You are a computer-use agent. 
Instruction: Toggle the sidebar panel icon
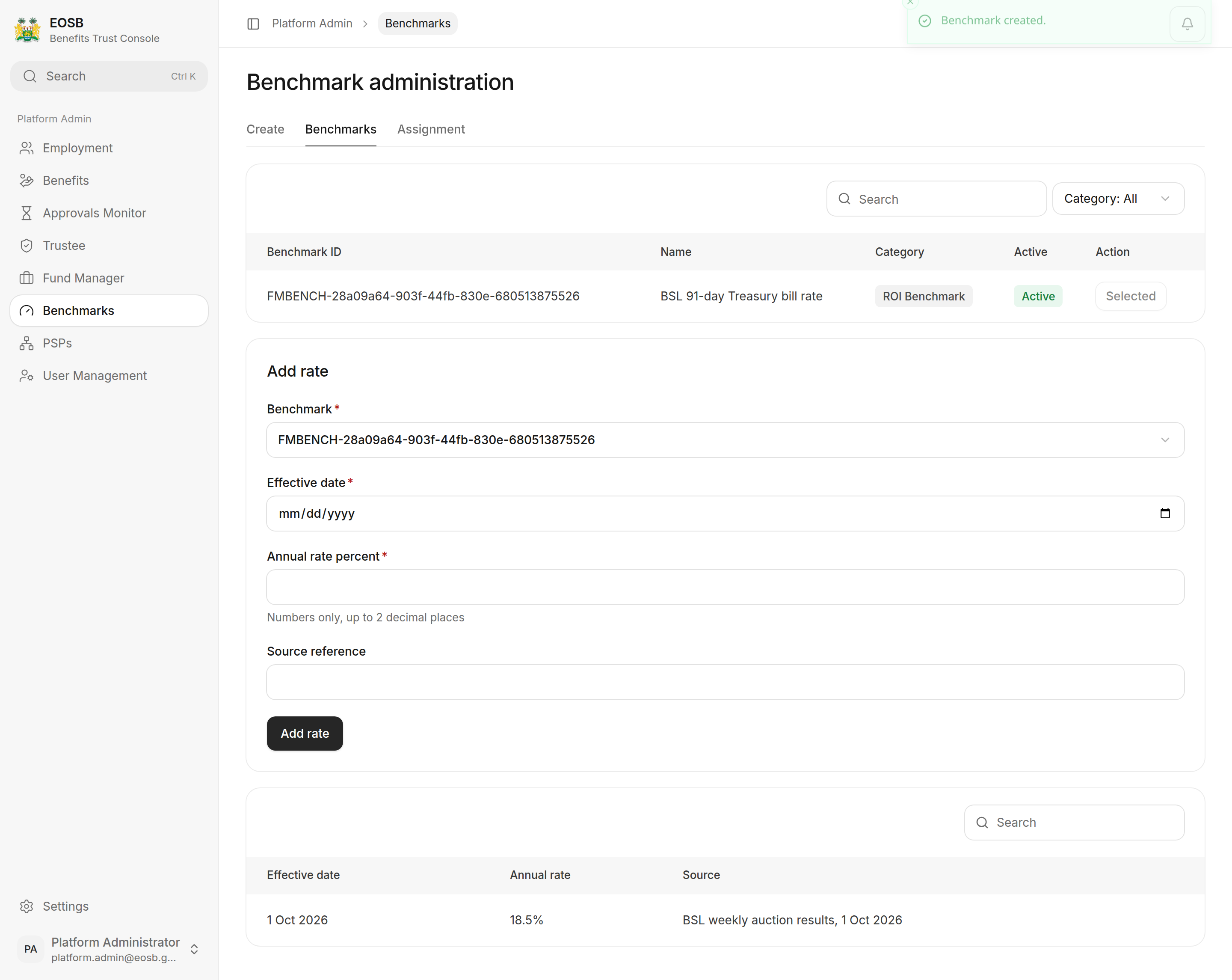pos(253,24)
